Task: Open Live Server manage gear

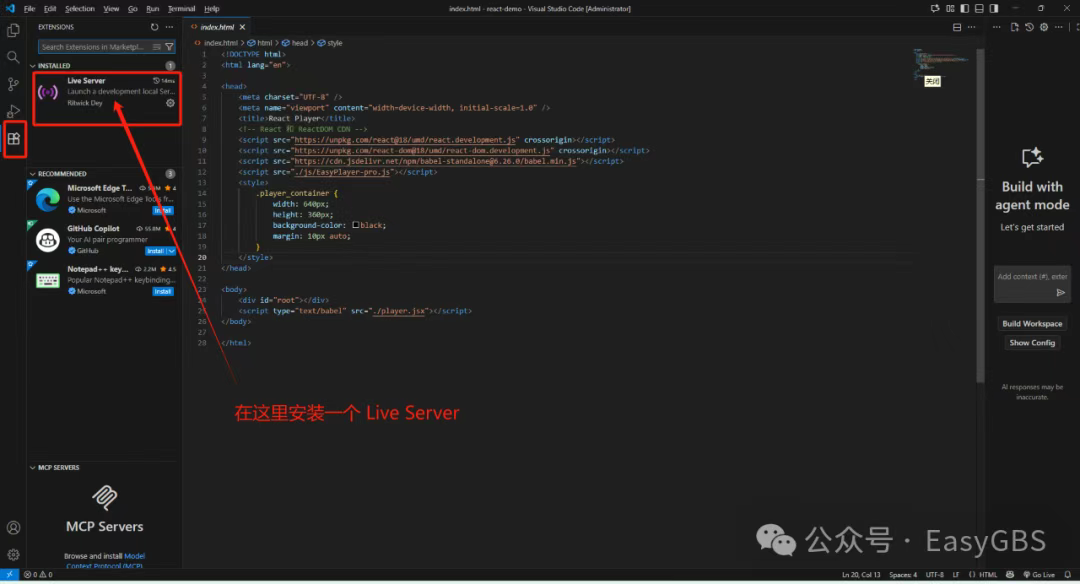Action: click(170, 103)
